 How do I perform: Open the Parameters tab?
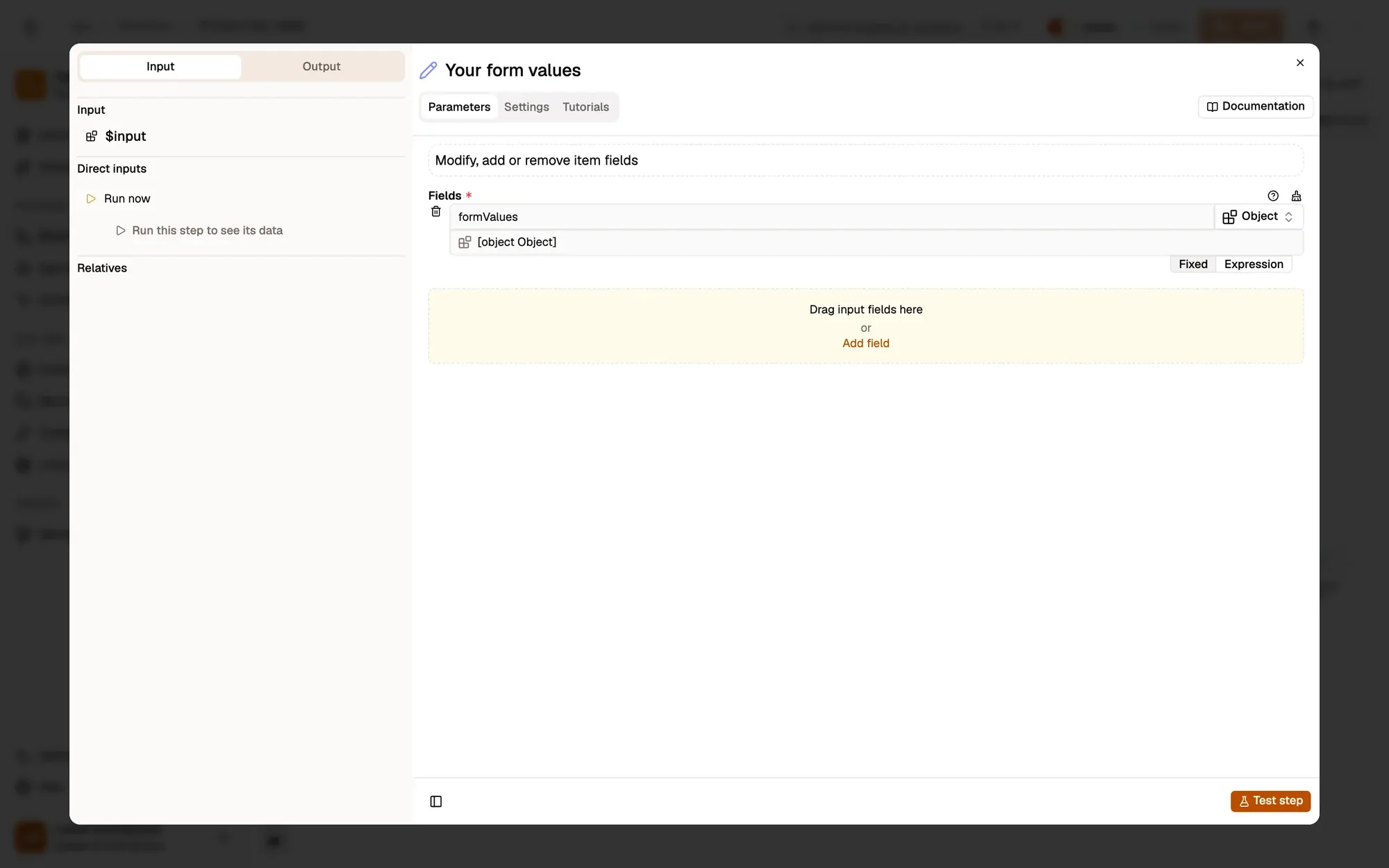(x=459, y=107)
